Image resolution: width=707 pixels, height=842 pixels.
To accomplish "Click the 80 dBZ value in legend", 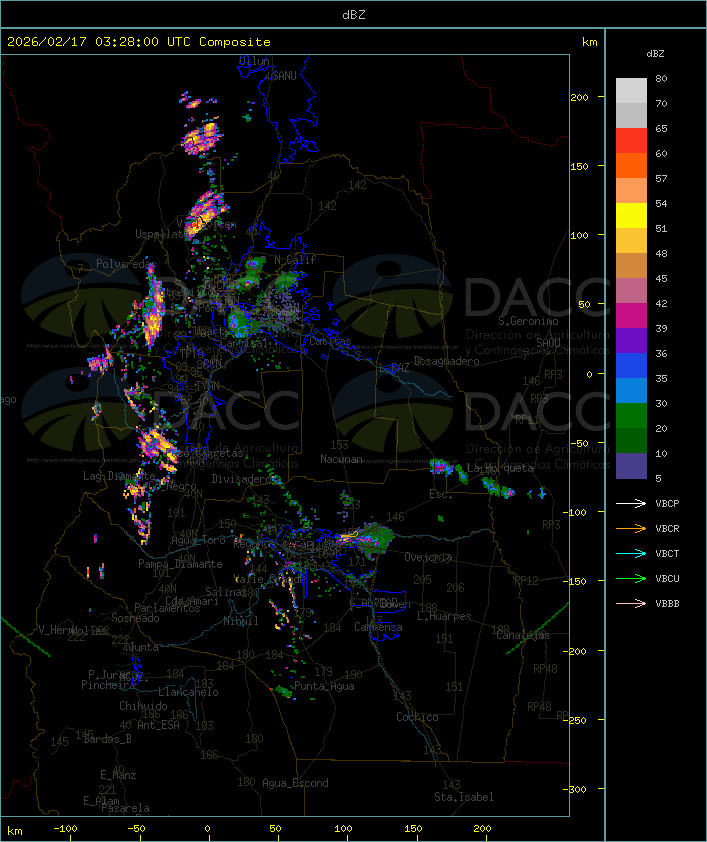I will tap(661, 78).
